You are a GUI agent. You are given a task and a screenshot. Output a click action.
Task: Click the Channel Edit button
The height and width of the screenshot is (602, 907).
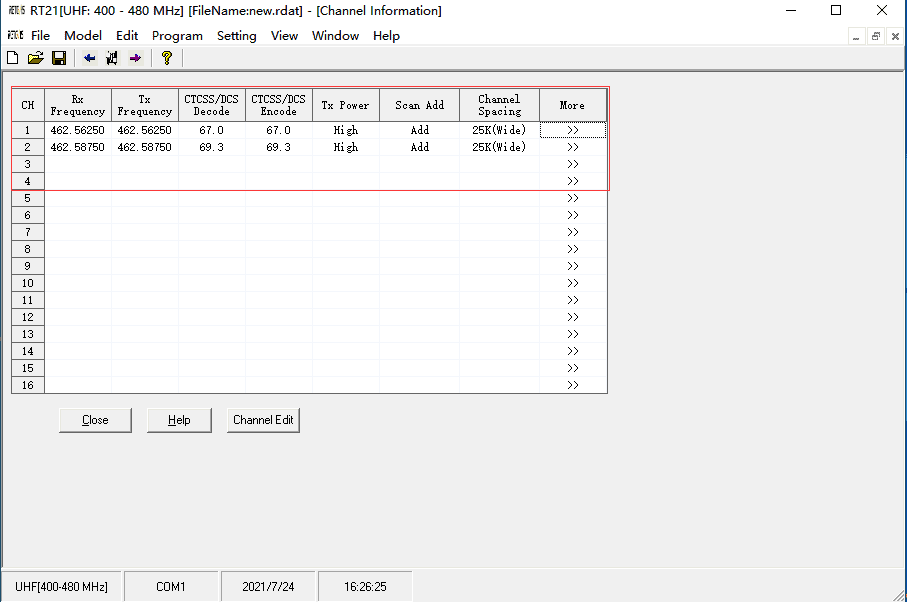pos(263,420)
